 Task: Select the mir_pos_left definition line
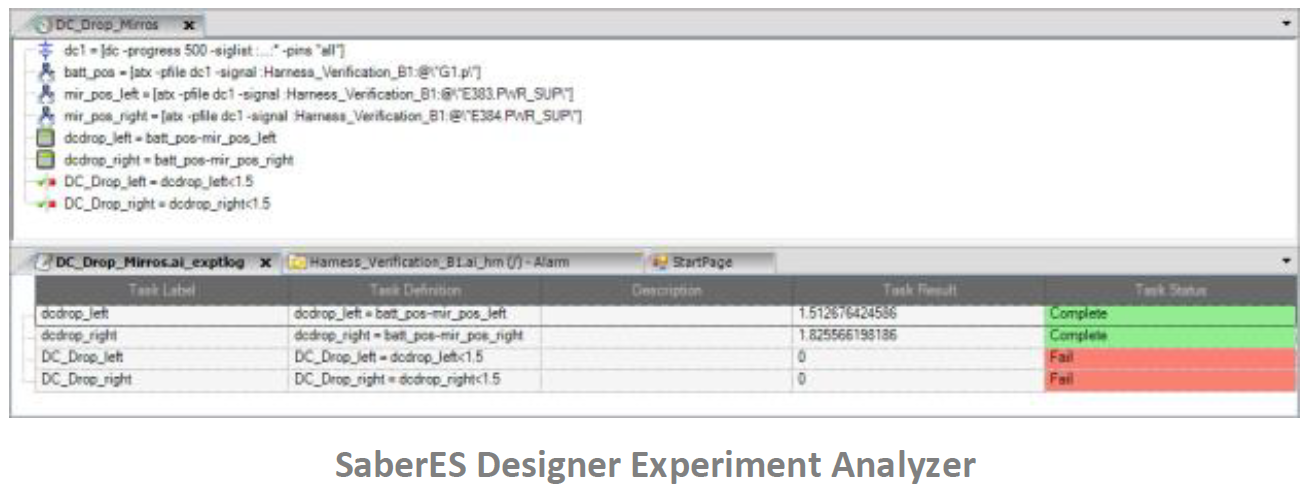[319, 94]
